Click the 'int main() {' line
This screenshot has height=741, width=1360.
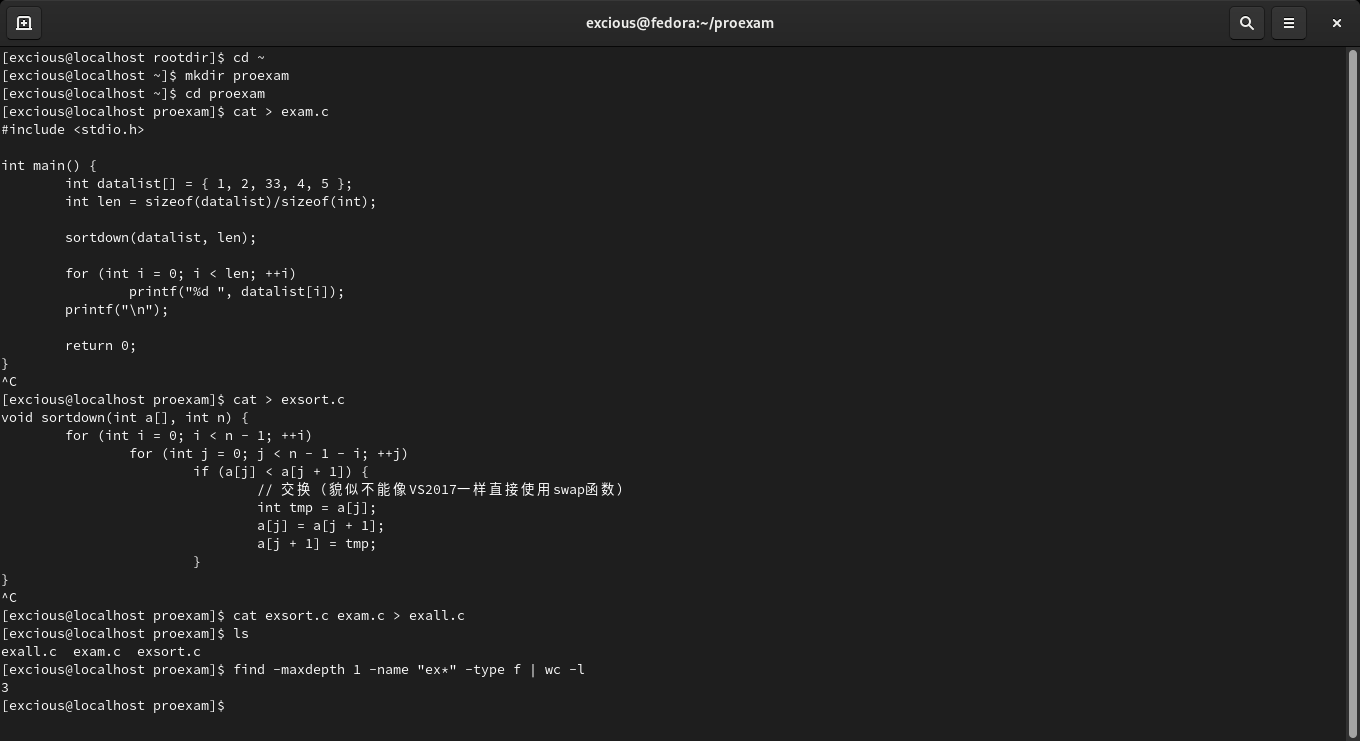49,166
